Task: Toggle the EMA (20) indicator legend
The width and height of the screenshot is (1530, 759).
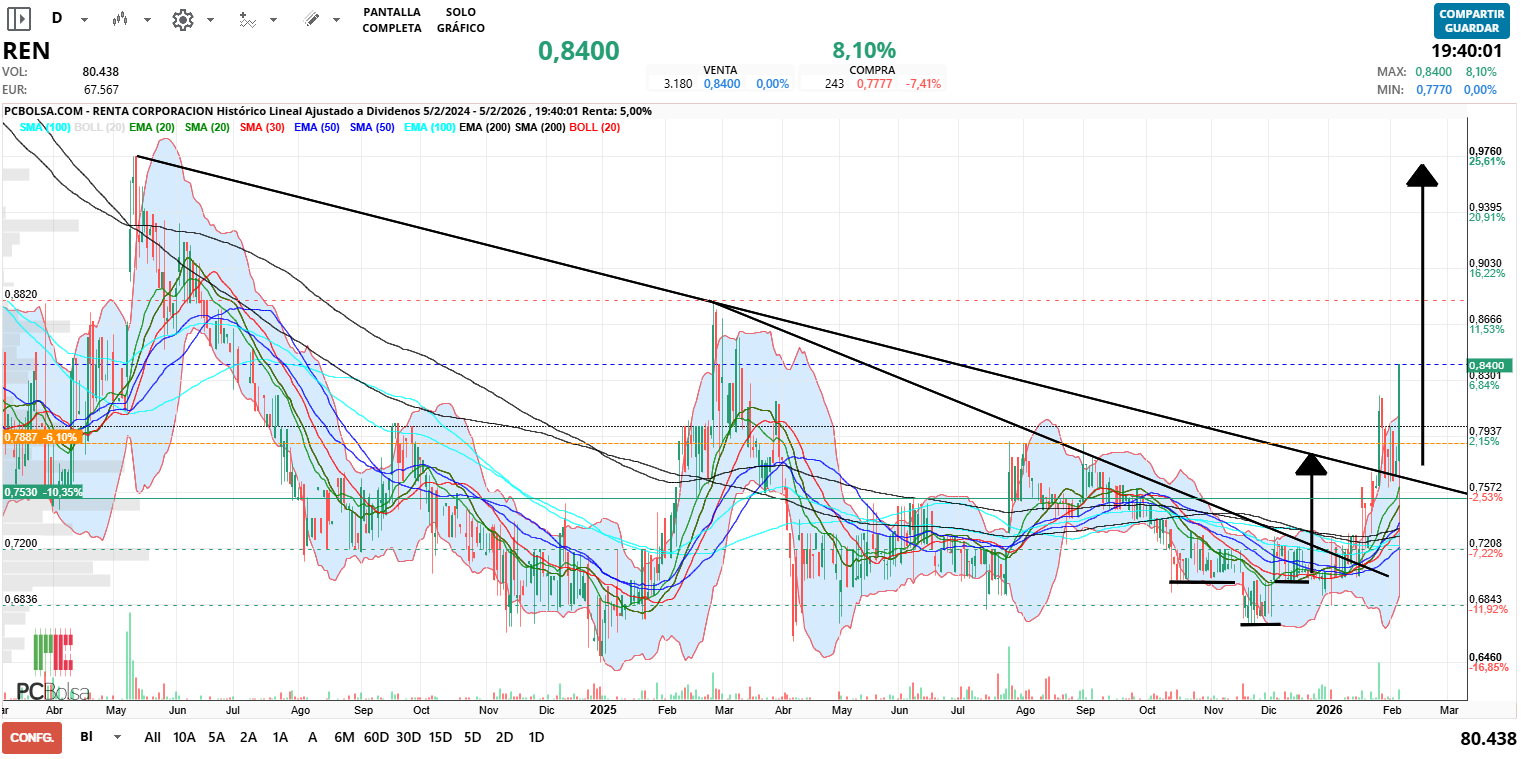Action: [153, 127]
